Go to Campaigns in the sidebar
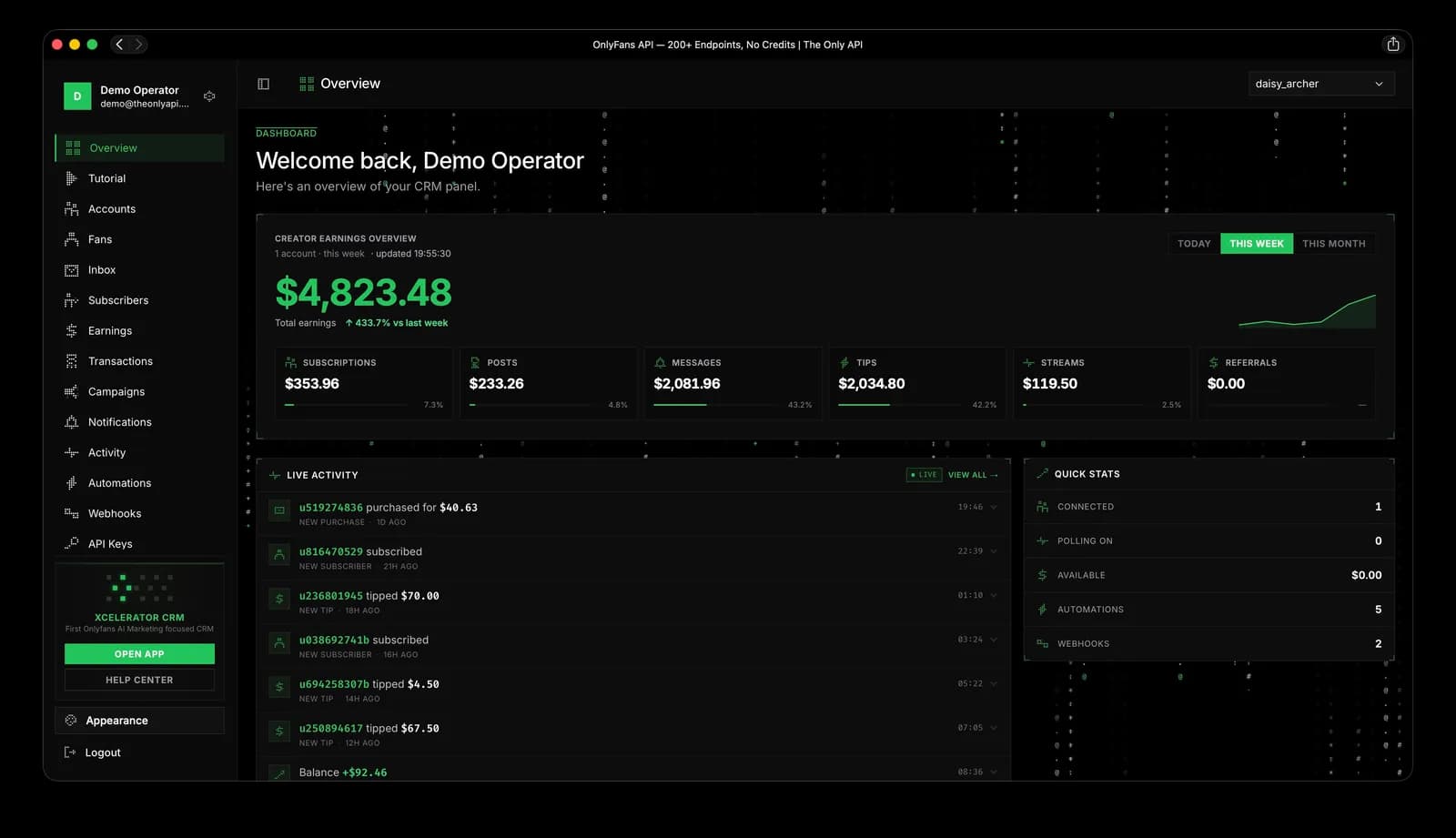The width and height of the screenshot is (1456, 838). [139, 392]
